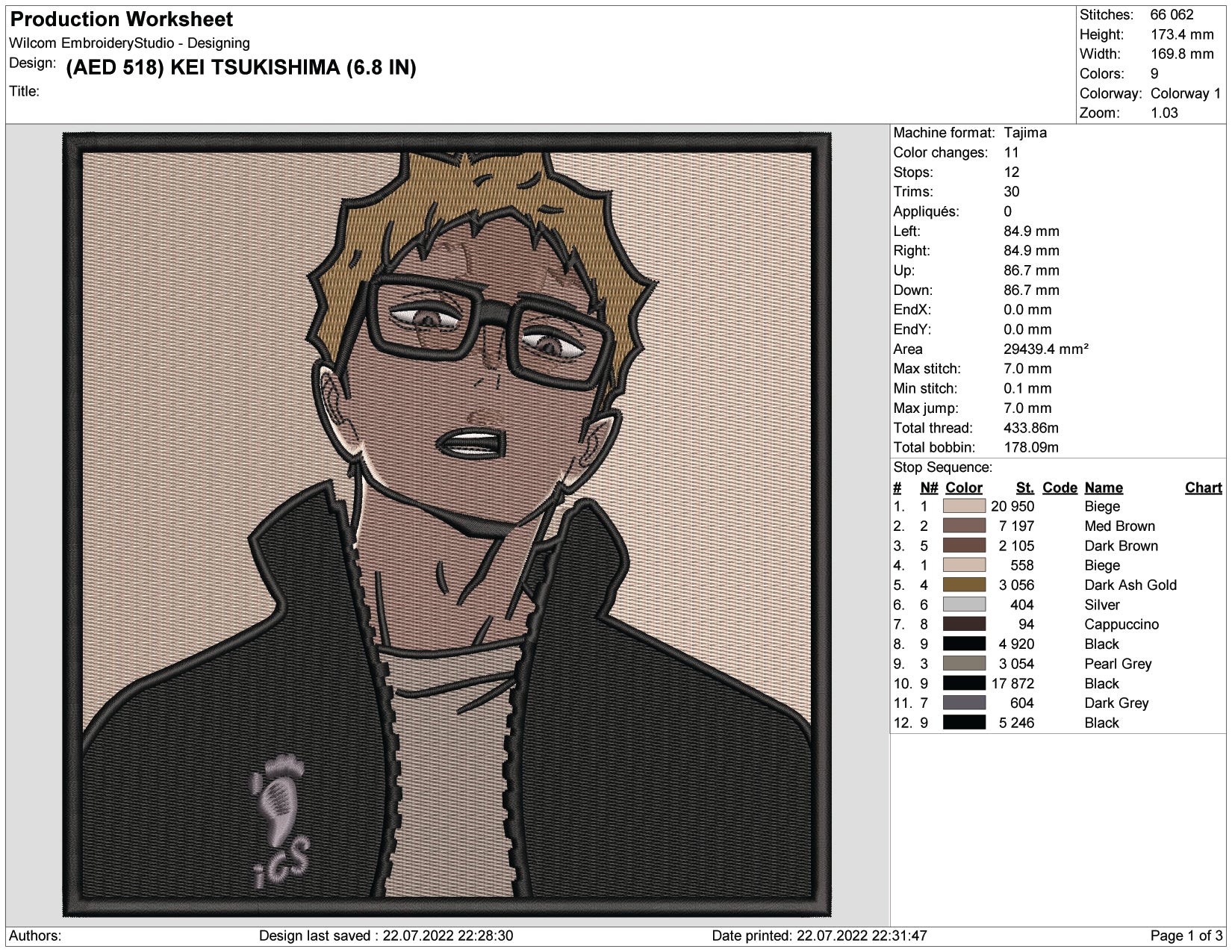Click the Production Worksheet heading

tap(121, 19)
